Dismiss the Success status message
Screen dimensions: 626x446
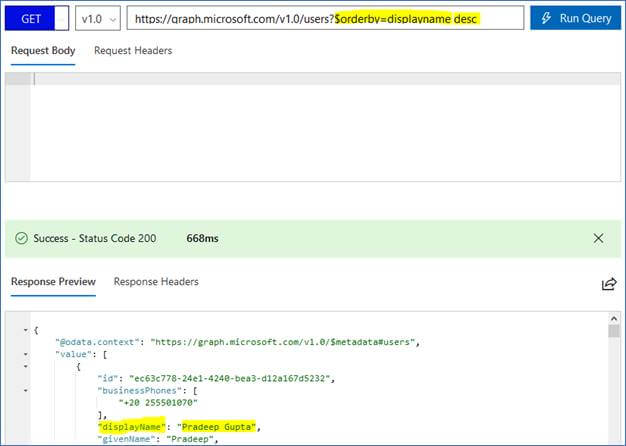click(598, 238)
